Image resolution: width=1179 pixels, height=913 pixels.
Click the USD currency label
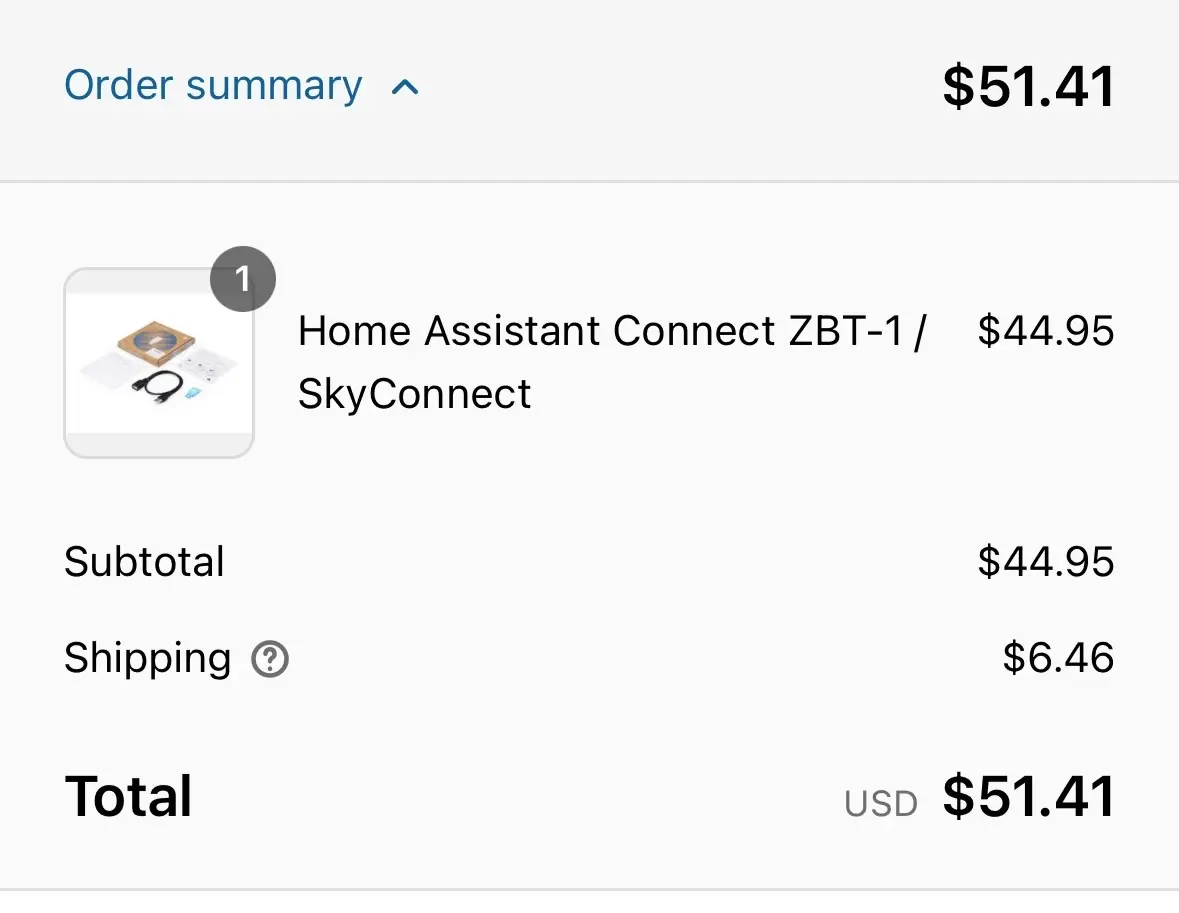(x=880, y=804)
